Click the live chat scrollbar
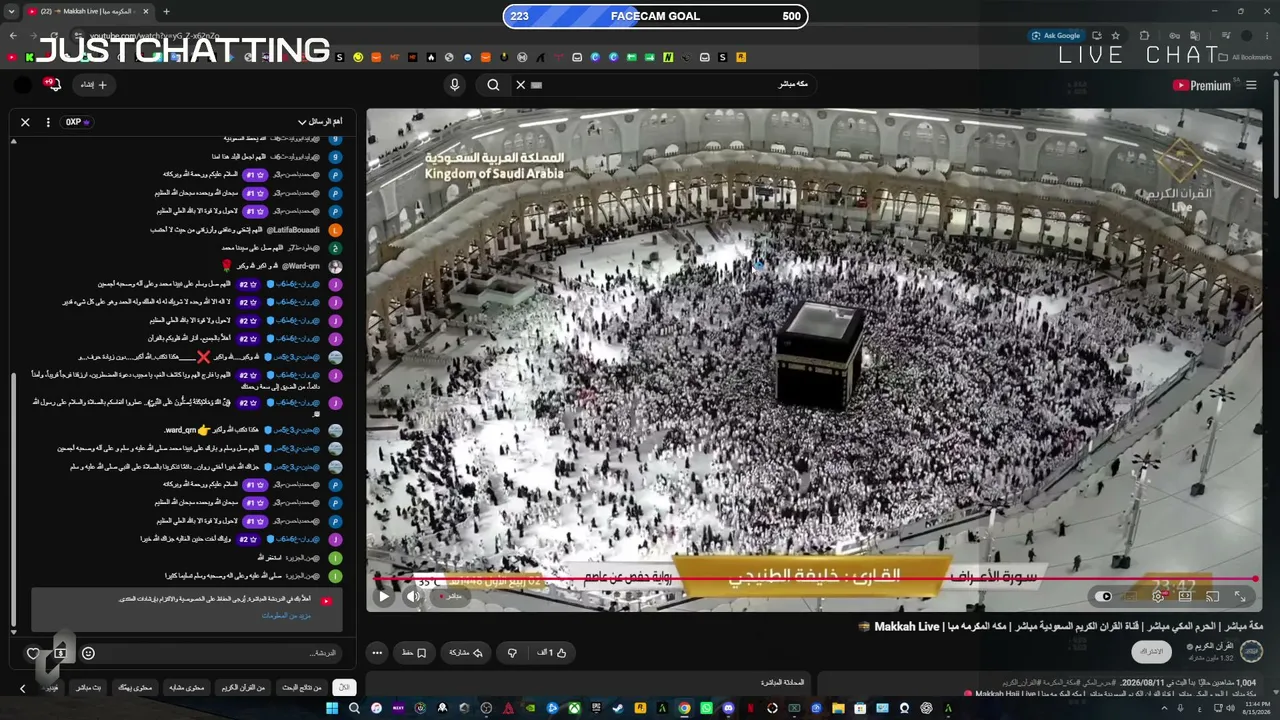This screenshot has width=1280, height=720. (x=14, y=500)
